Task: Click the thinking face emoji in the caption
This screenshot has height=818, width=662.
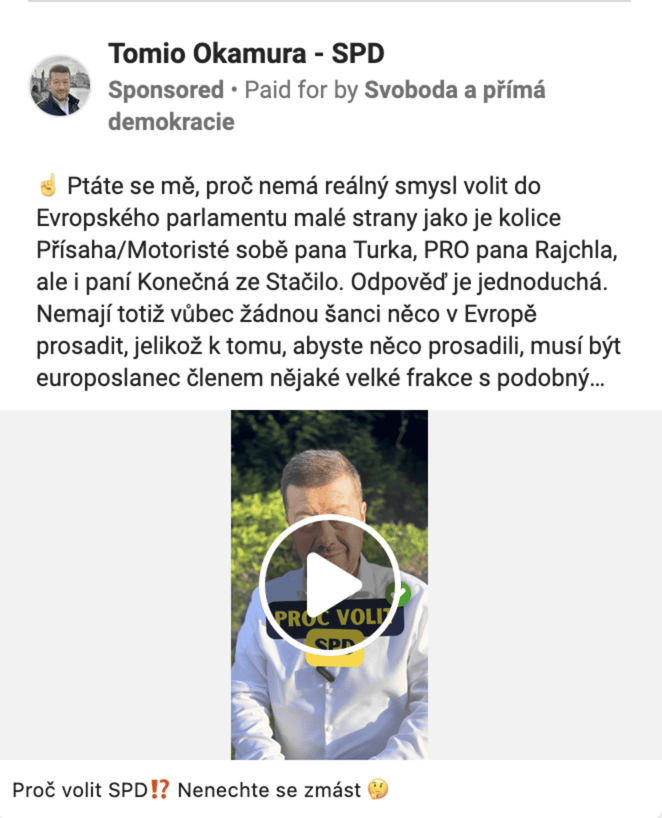Action: 378,790
